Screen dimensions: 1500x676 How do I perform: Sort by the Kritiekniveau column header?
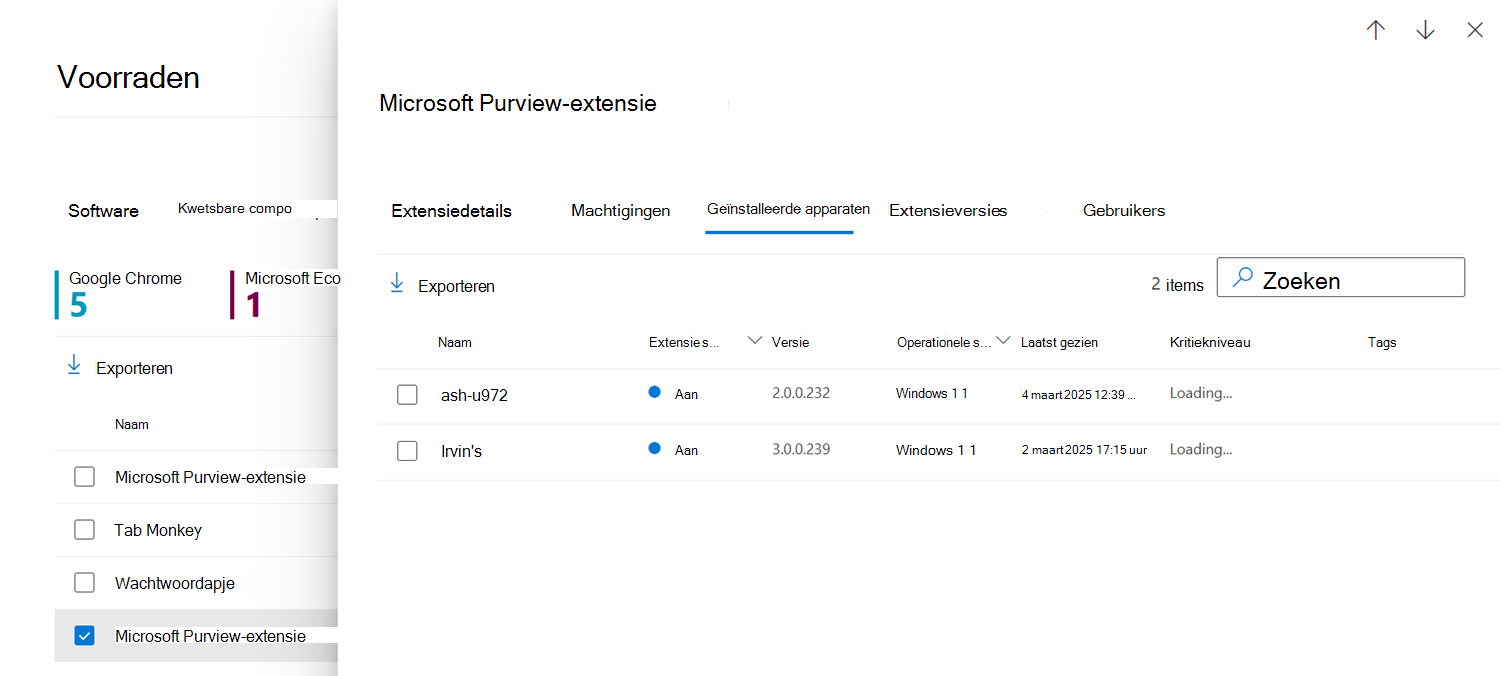point(1210,342)
